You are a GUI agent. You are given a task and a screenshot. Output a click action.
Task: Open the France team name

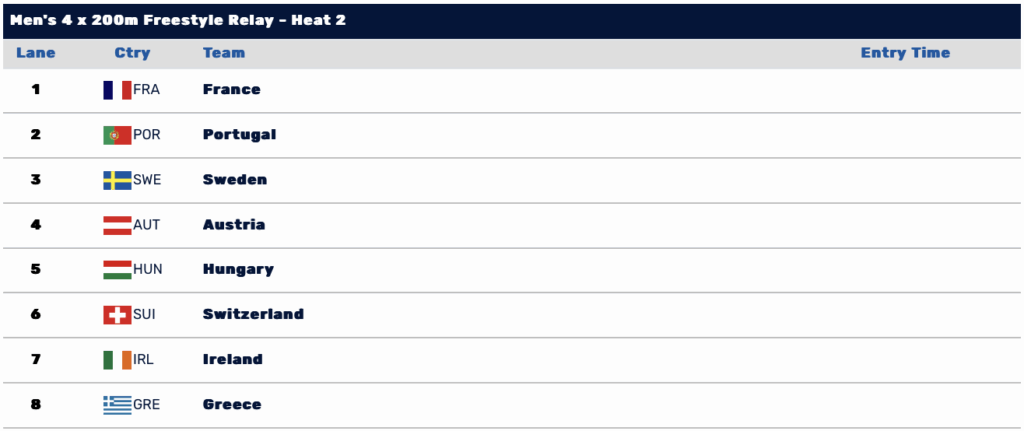[232, 89]
